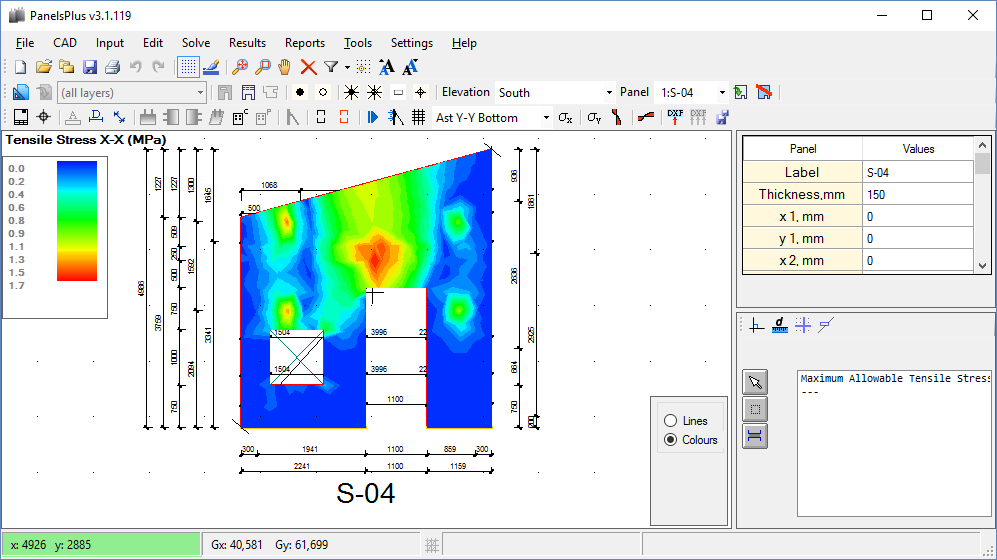This screenshot has height=560, width=997.
Task: Select the Lines radio button
Action: (670, 421)
